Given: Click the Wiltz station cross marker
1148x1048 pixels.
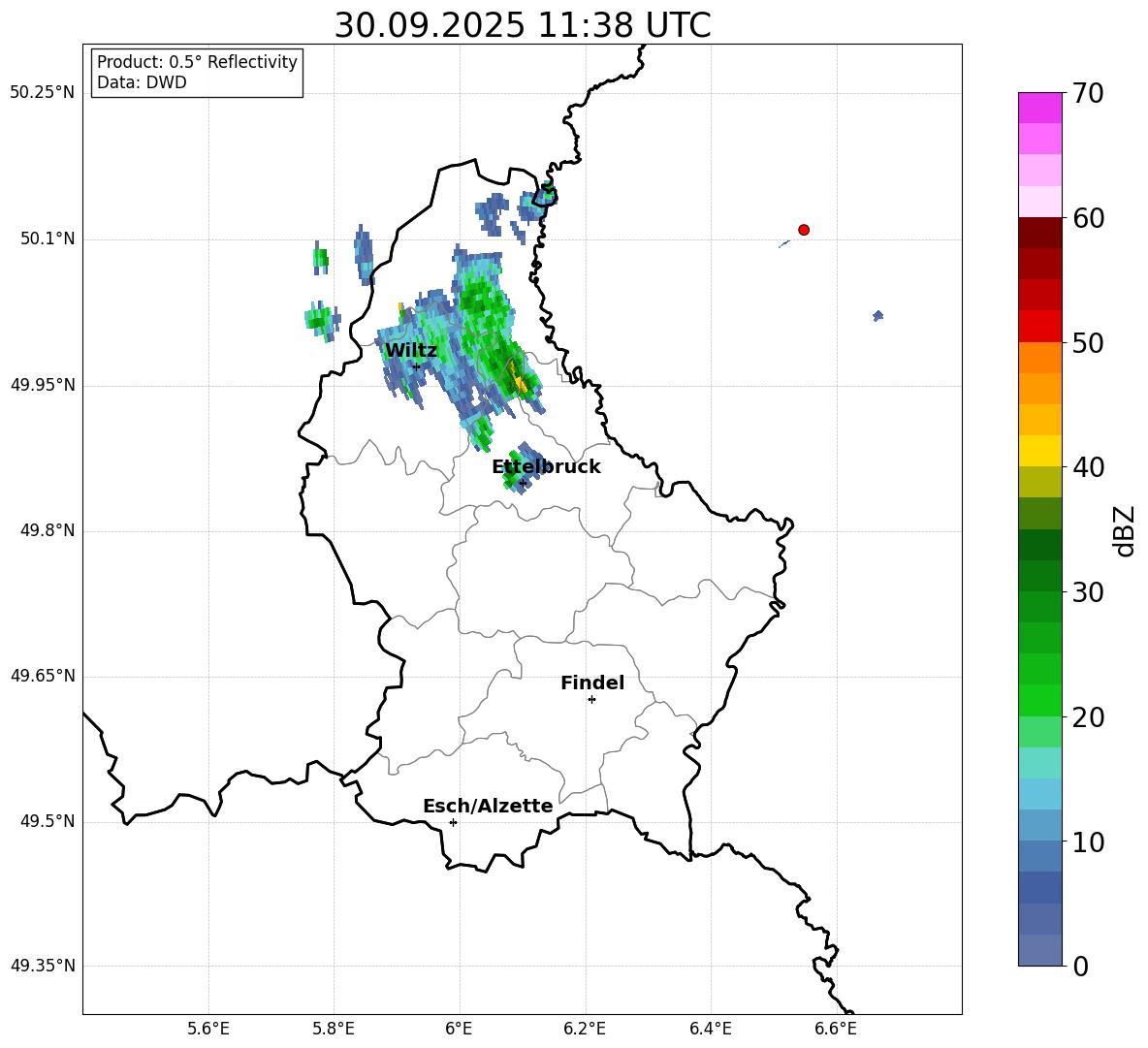Looking at the screenshot, I should pos(416,366).
